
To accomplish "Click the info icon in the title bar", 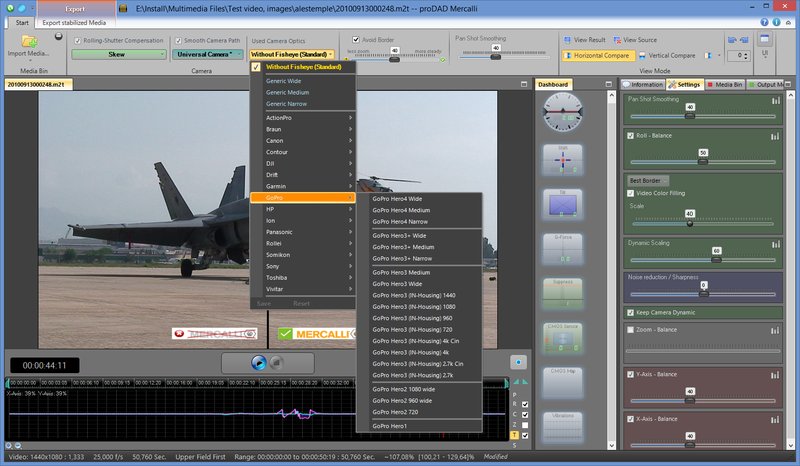I will pos(777,22).
